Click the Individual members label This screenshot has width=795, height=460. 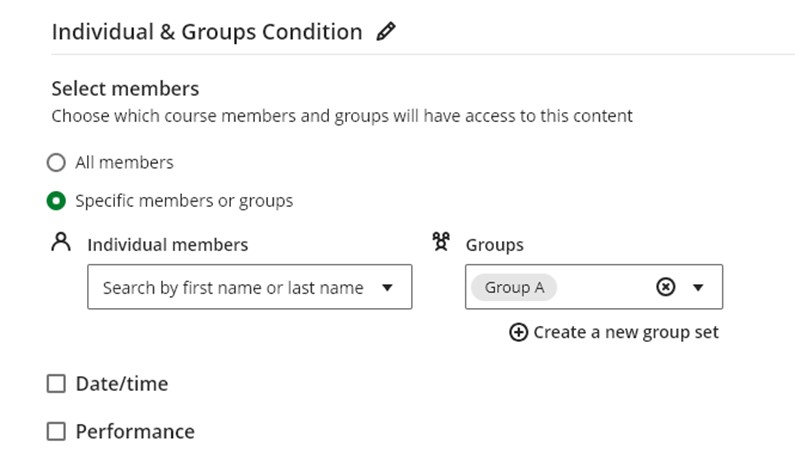[x=168, y=245]
